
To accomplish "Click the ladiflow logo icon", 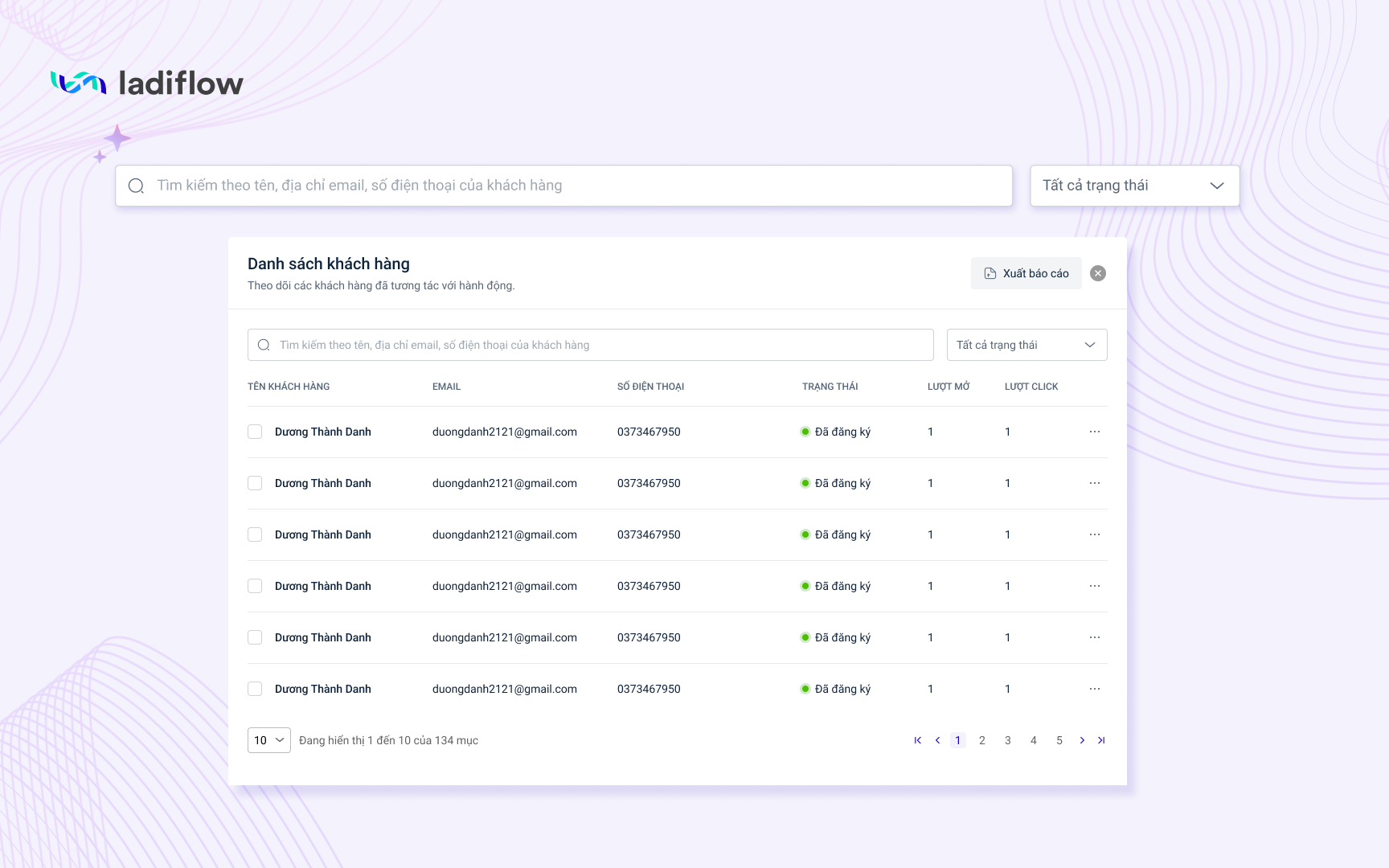I will tap(79, 83).
